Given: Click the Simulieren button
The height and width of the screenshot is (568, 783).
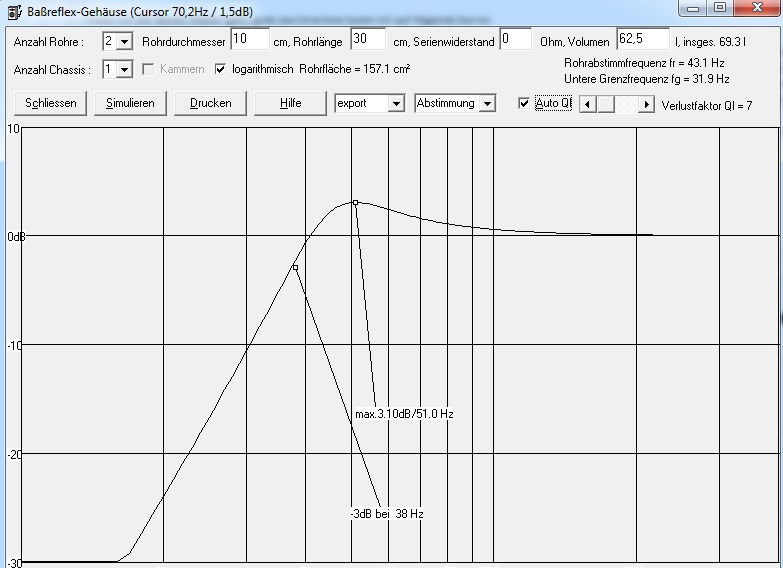Looking at the screenshot, I should (130, 103).
